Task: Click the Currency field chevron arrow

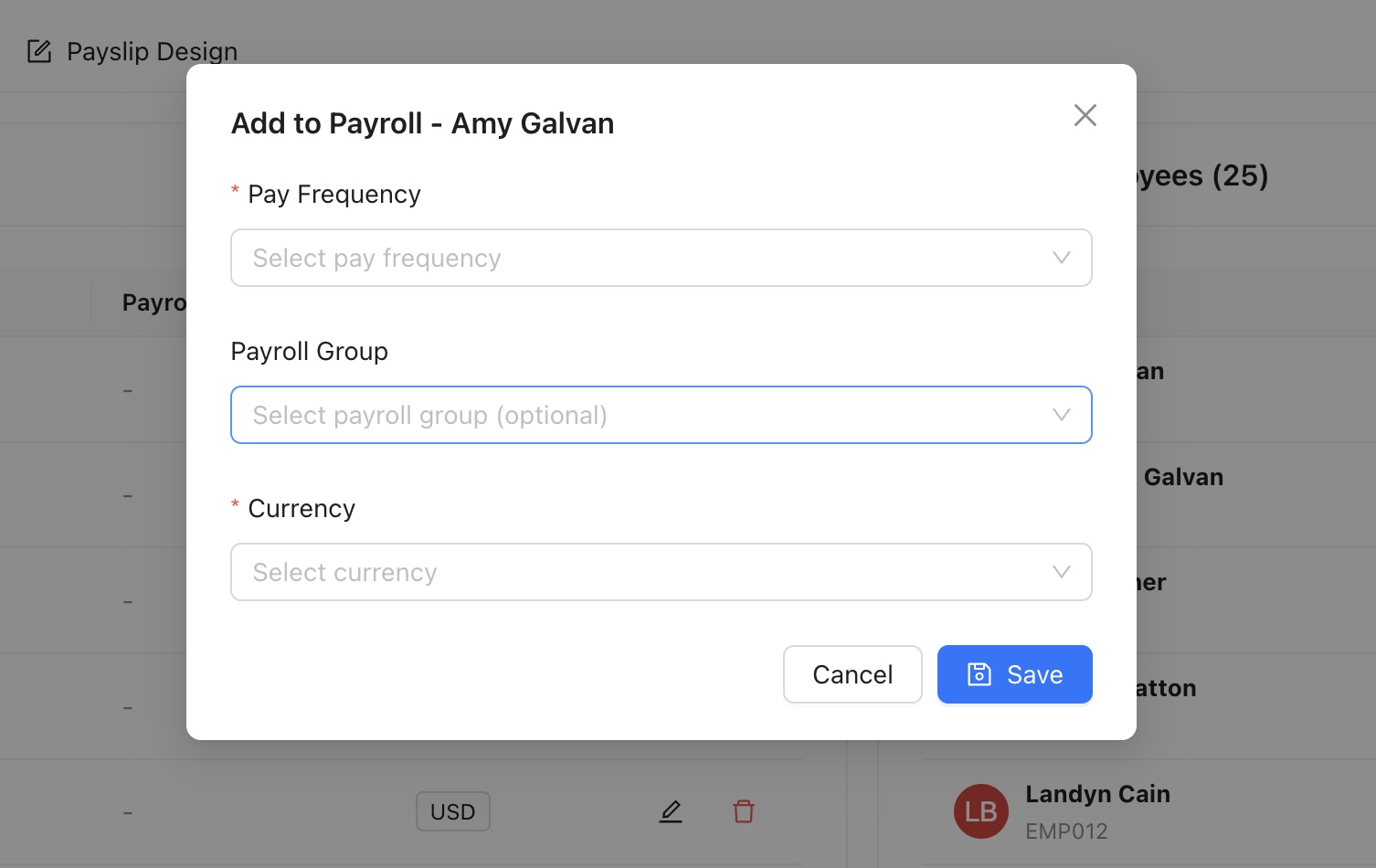Action: point(1061,572)
